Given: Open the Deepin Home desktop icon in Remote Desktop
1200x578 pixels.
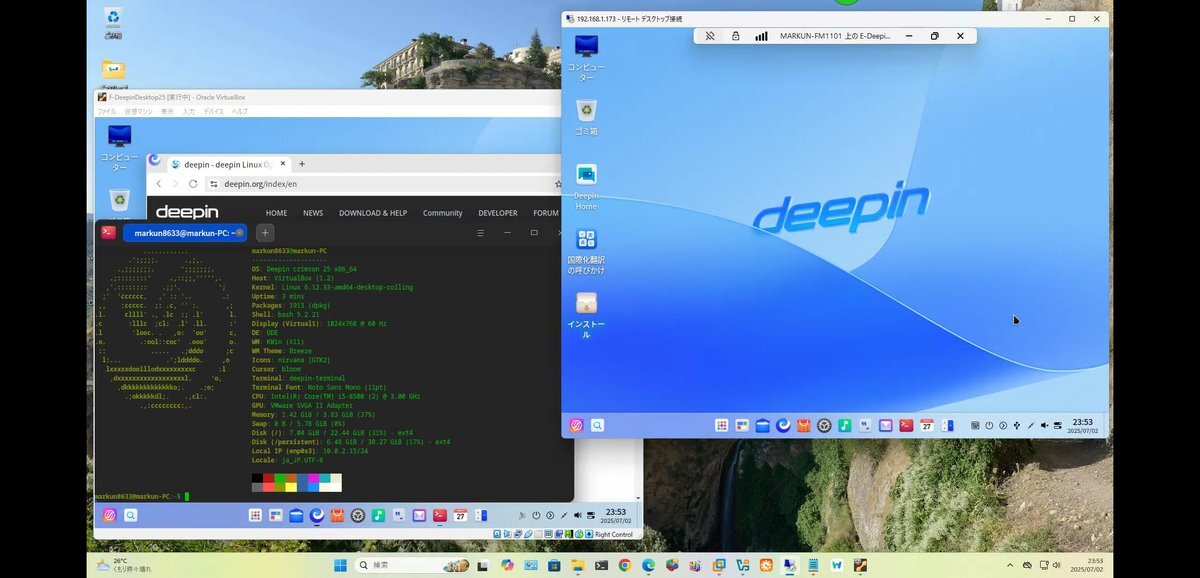Looking at the screenshot, I should point(586,185).
